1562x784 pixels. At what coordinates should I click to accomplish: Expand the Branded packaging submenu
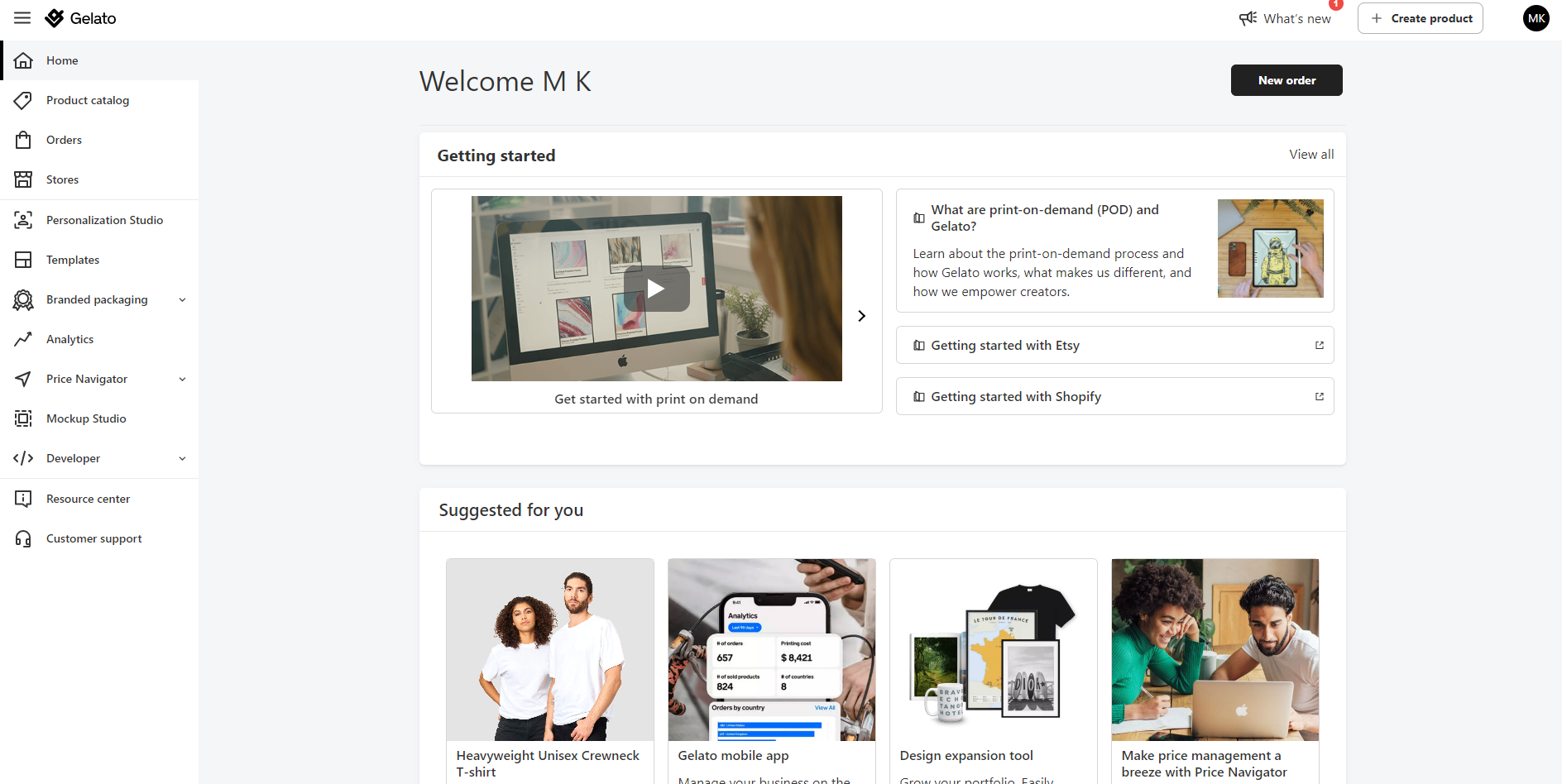(x=182, y=299)
